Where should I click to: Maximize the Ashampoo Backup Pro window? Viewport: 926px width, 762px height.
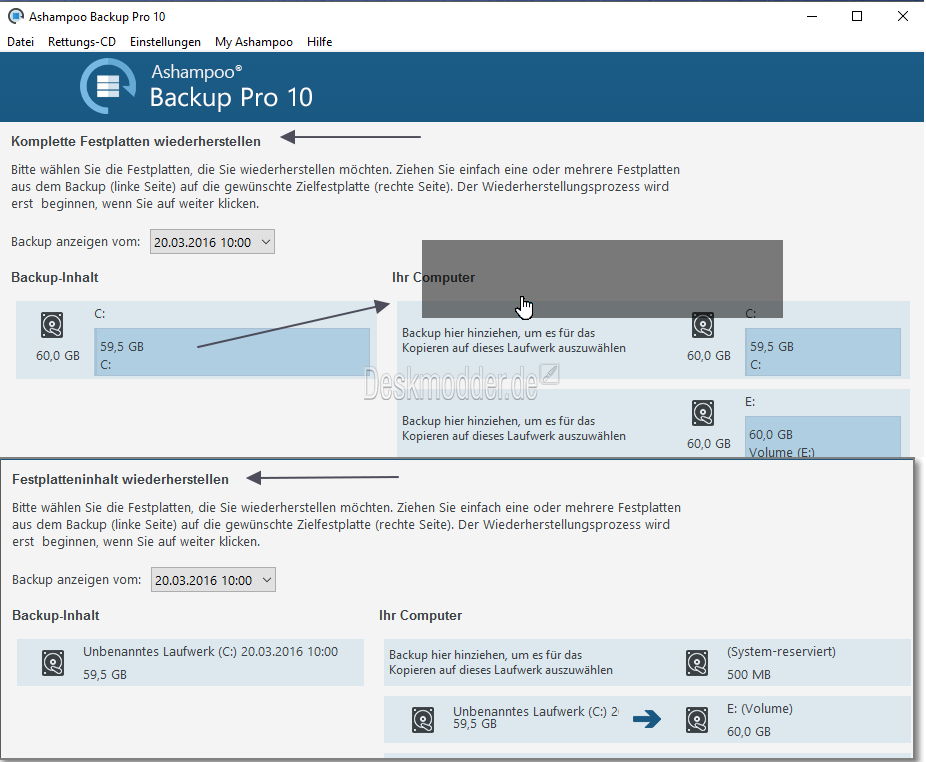(857, 17)
